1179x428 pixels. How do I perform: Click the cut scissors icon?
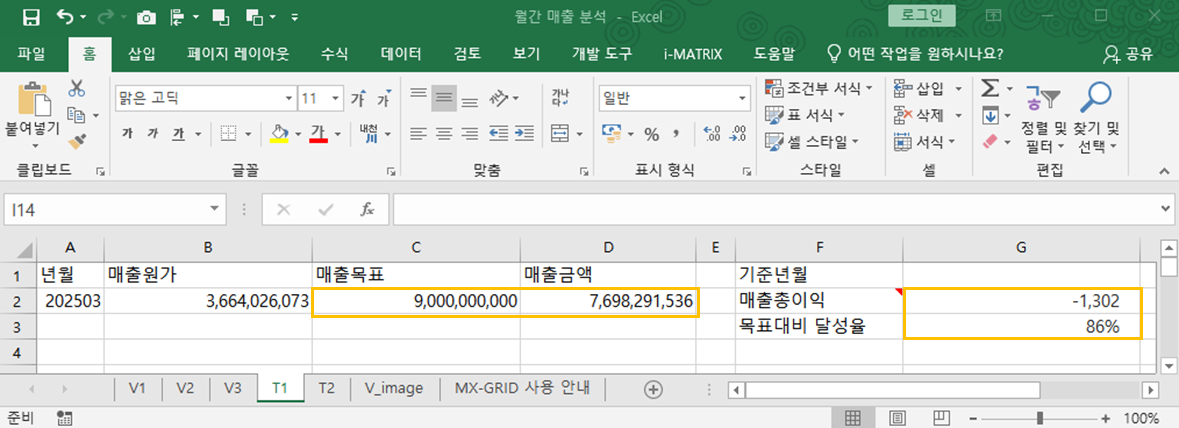pos(77,89)
